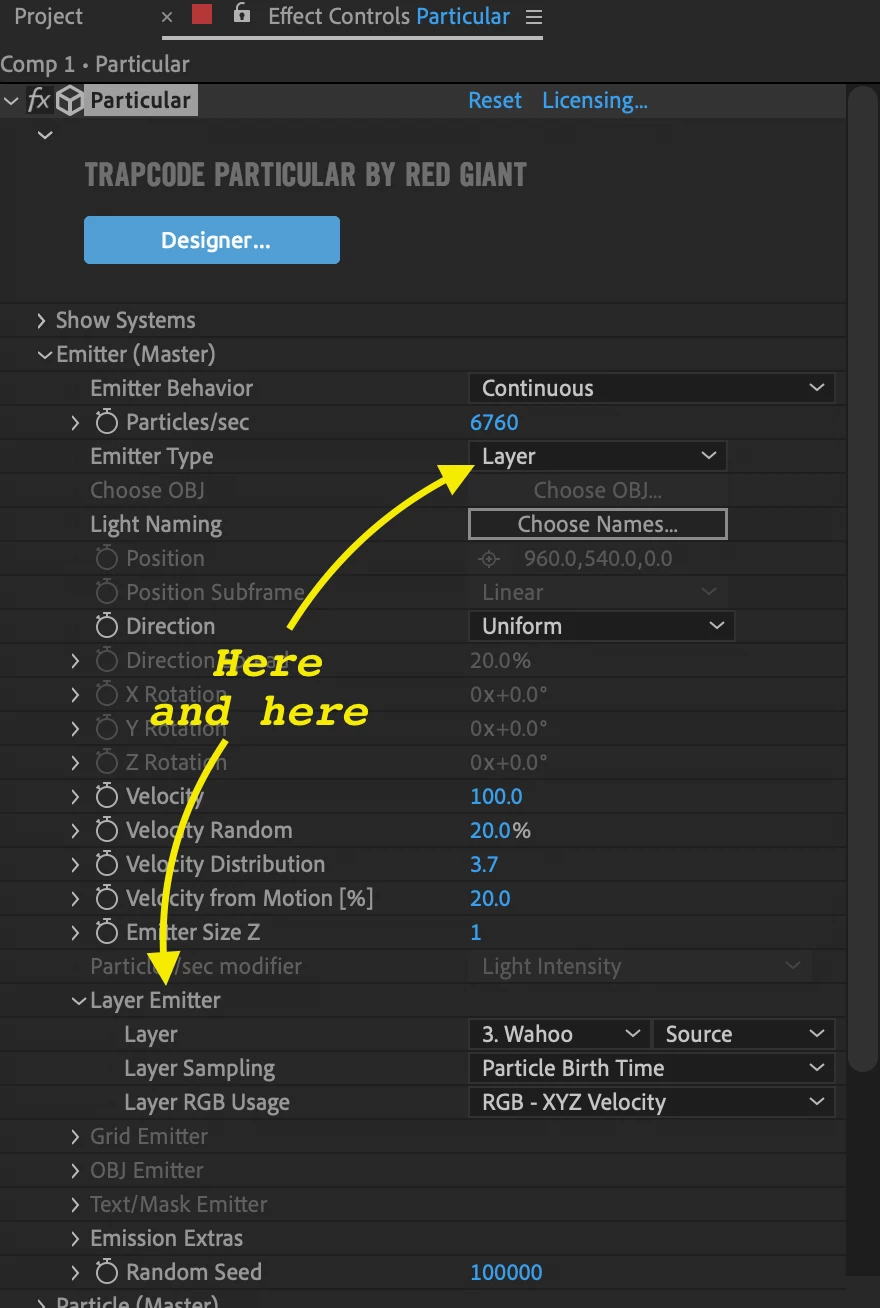Expand the Random Seed property
This screenshot has width=880, height=1308.
[75, 1272]
